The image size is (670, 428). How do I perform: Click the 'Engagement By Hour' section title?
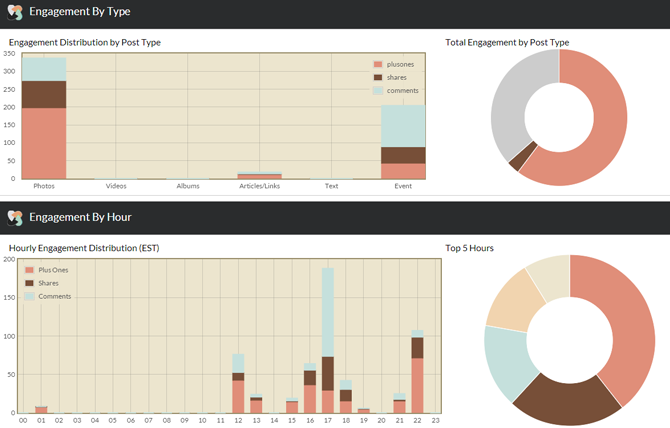80,217
